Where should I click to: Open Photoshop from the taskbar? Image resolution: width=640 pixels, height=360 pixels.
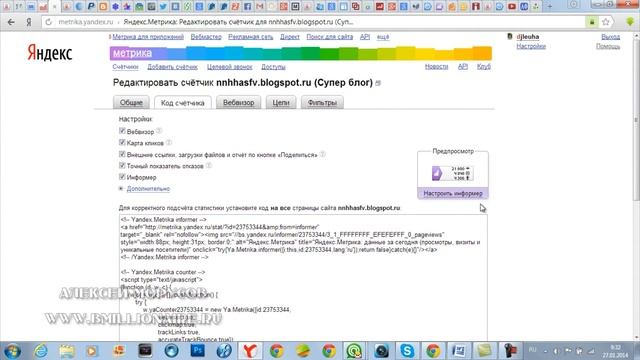(198, 351)
